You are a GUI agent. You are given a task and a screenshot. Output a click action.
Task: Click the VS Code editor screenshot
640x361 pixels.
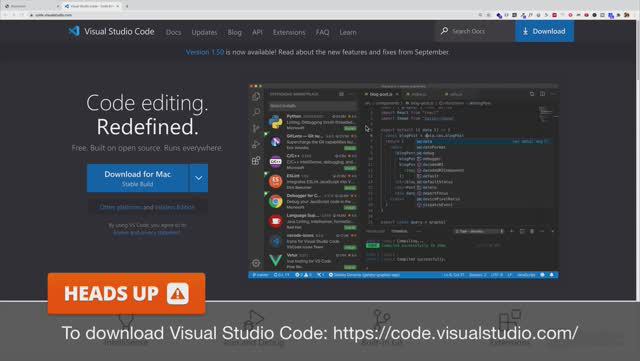coord(403,181)
